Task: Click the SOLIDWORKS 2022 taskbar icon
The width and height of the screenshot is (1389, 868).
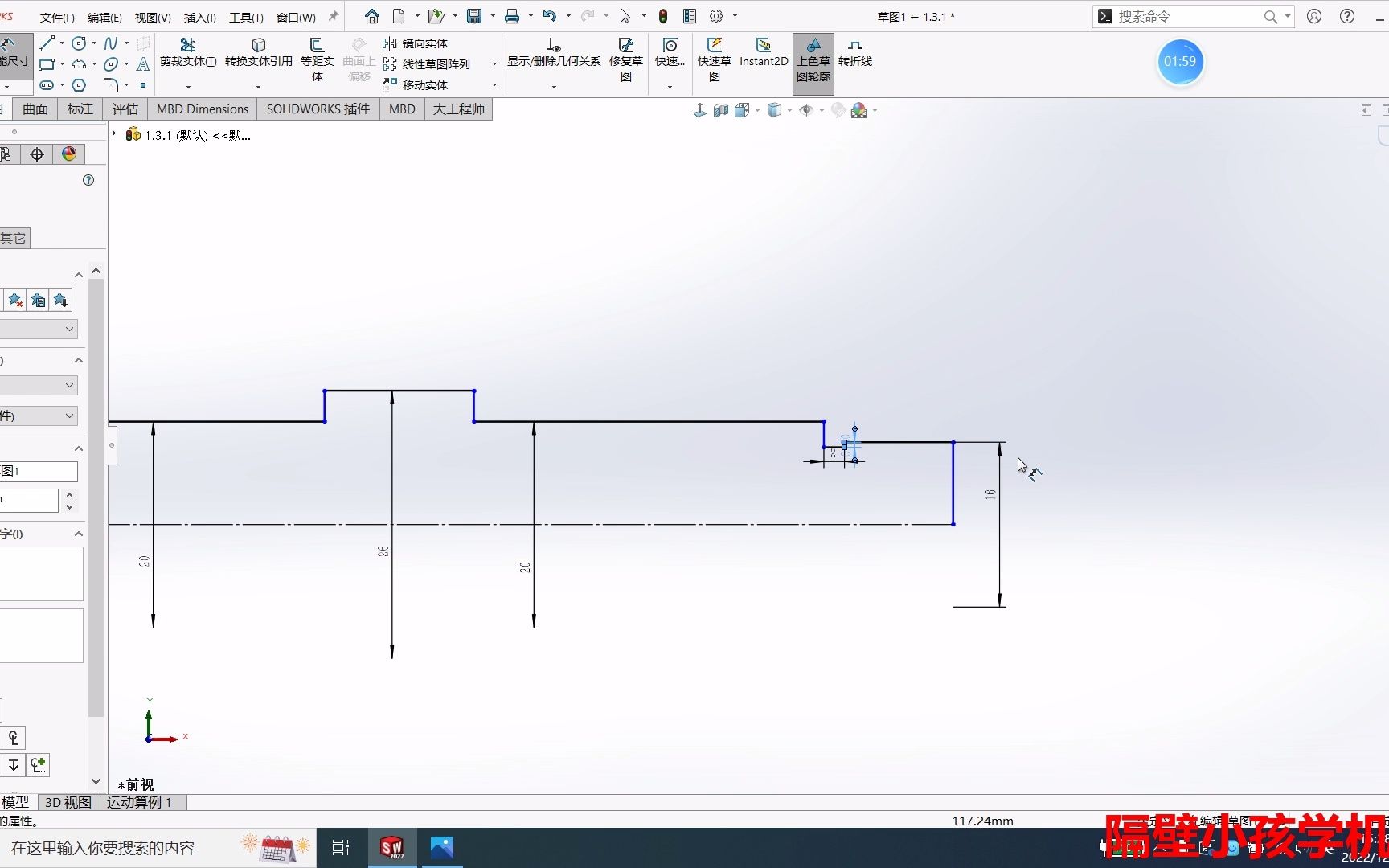Action: tap(392, 848)
